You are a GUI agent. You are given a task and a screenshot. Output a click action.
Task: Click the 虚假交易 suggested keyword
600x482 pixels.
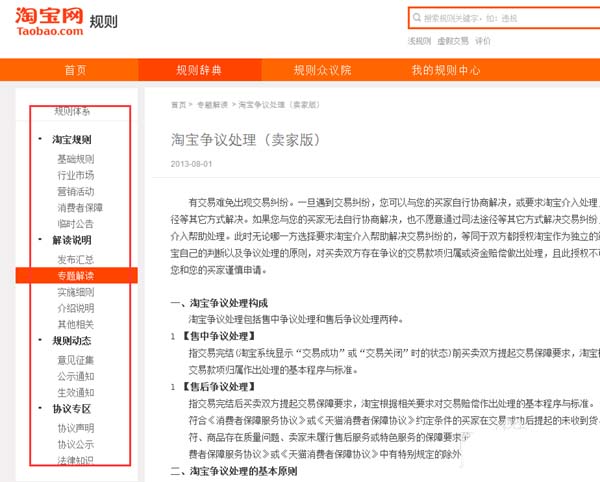tap(453, 41)
